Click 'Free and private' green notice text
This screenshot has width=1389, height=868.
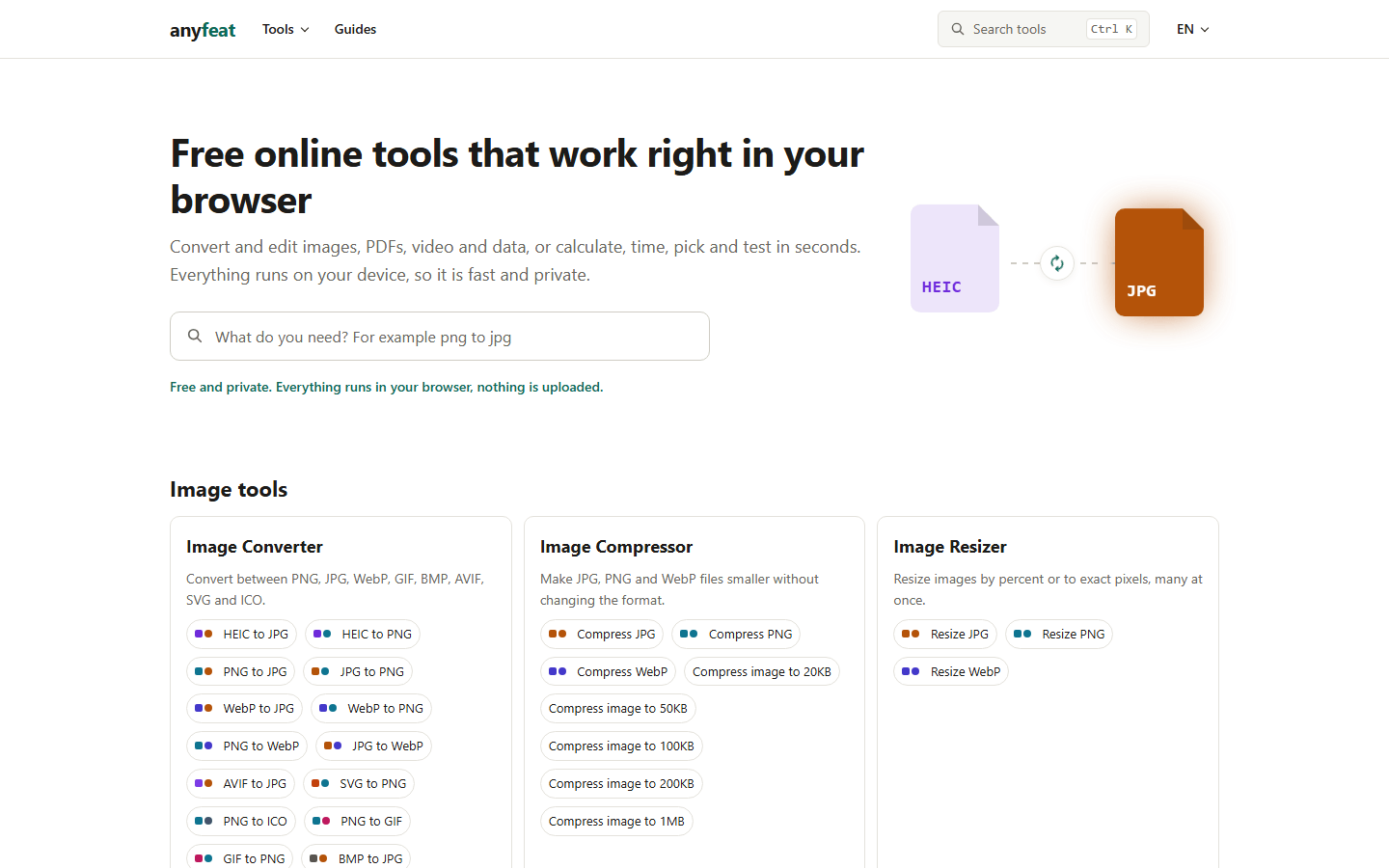click(386, 387)
